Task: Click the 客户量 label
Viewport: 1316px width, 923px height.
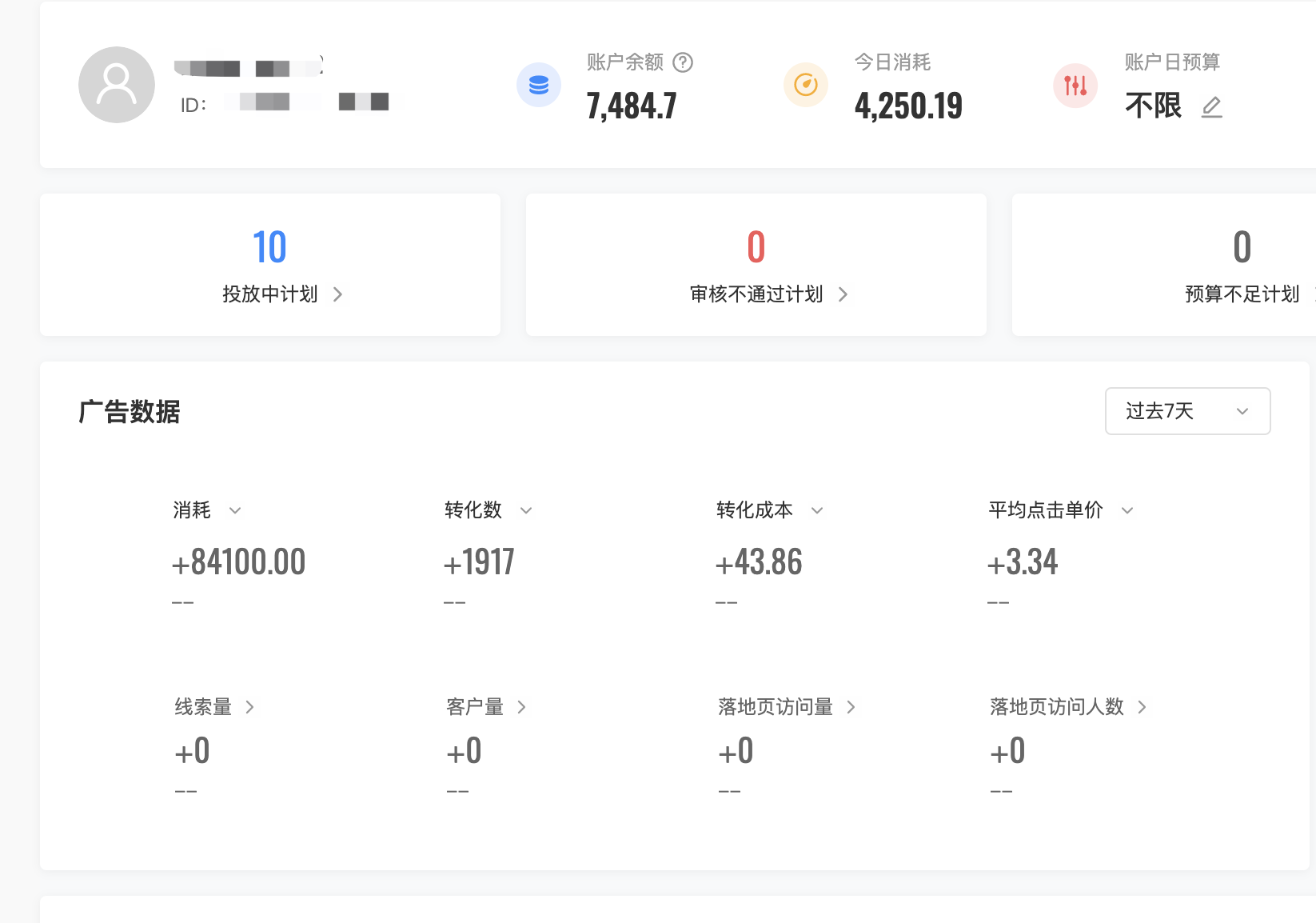Action: [x=475, y=707]
